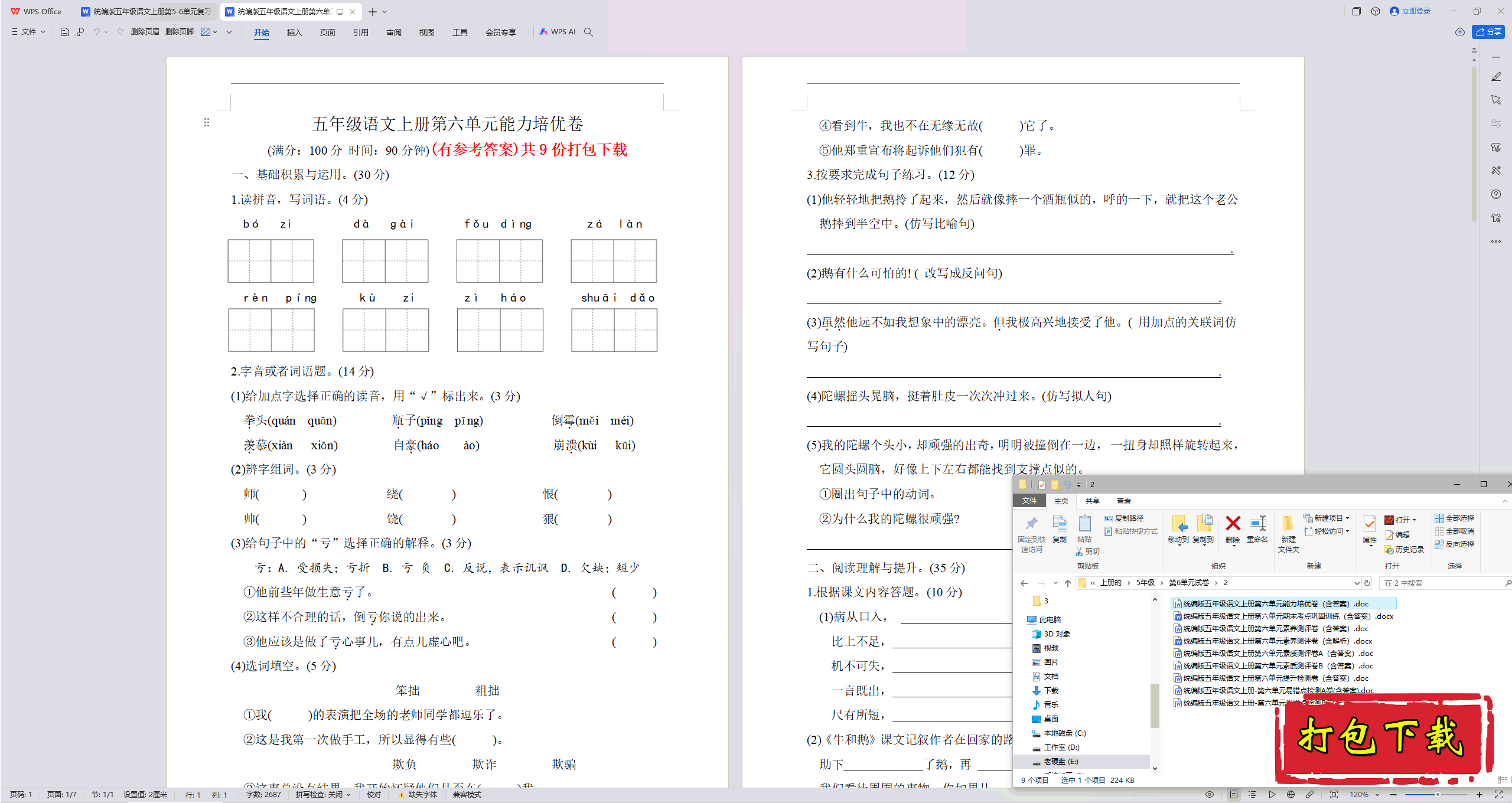Open the settings sliders icon in WPS sidebar
This screenshot has width=1512, height=803.
pyautogui.click(x=1496, y=123)
